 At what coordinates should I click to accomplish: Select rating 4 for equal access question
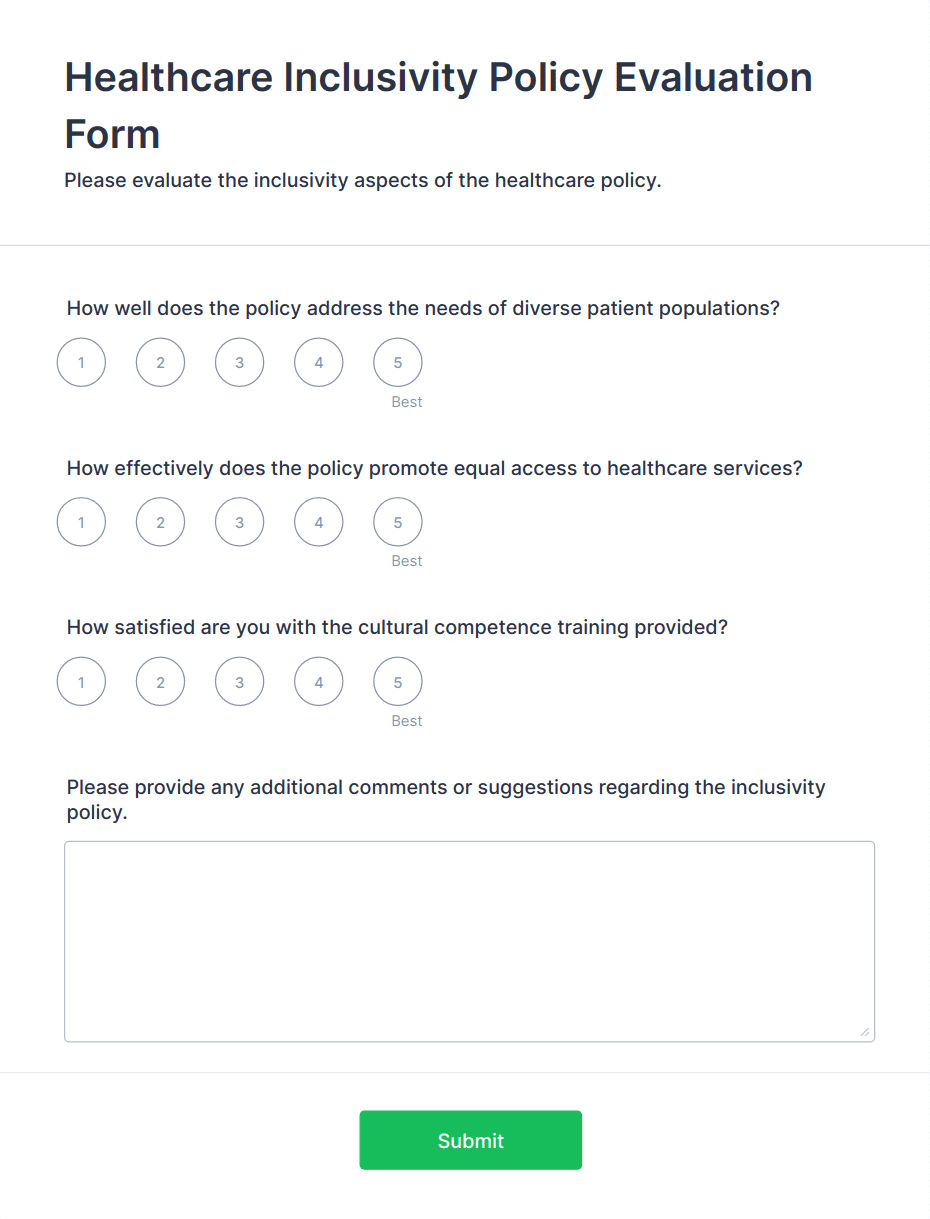[x=318, y=521]
